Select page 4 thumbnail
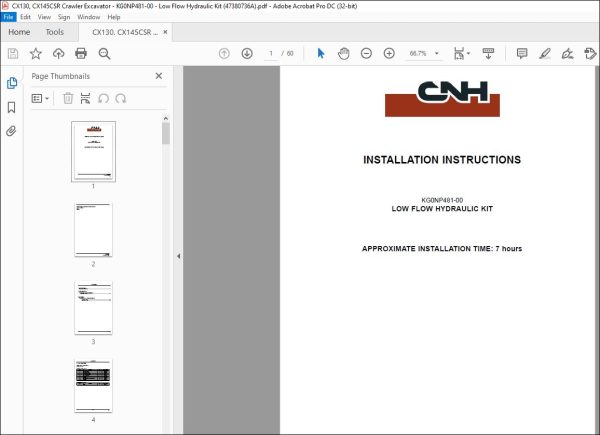The height and width of the screenshot is (435, 600). 93,386
